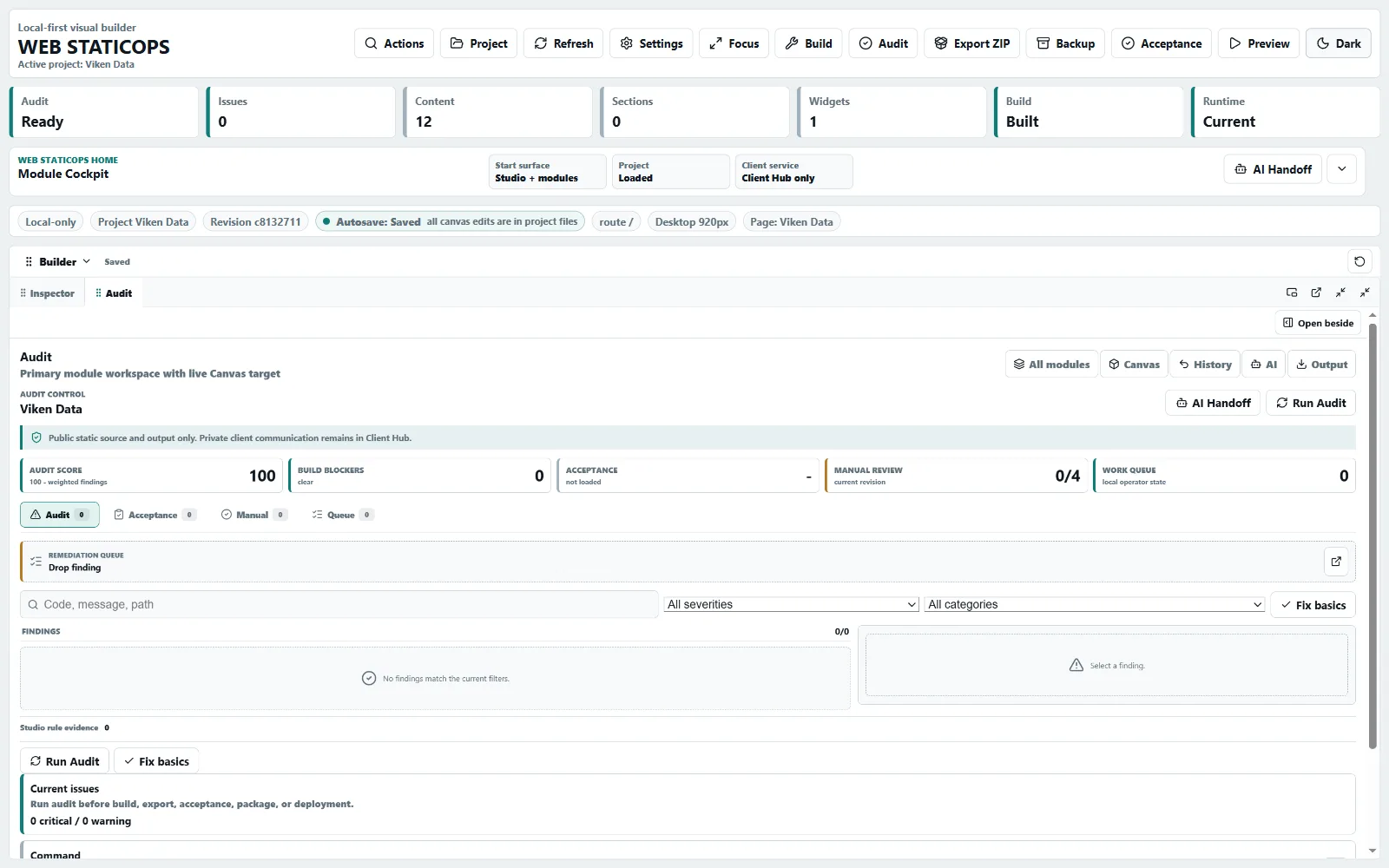Click the Client service Client Hub only box
This screenshot has width=1389, height=868.
793,172
